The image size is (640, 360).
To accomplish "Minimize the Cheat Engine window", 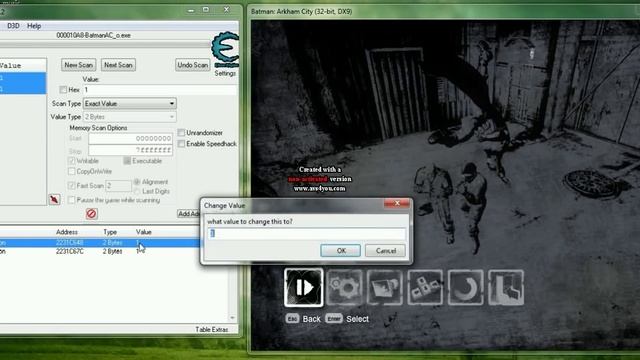I will (191, 11).
